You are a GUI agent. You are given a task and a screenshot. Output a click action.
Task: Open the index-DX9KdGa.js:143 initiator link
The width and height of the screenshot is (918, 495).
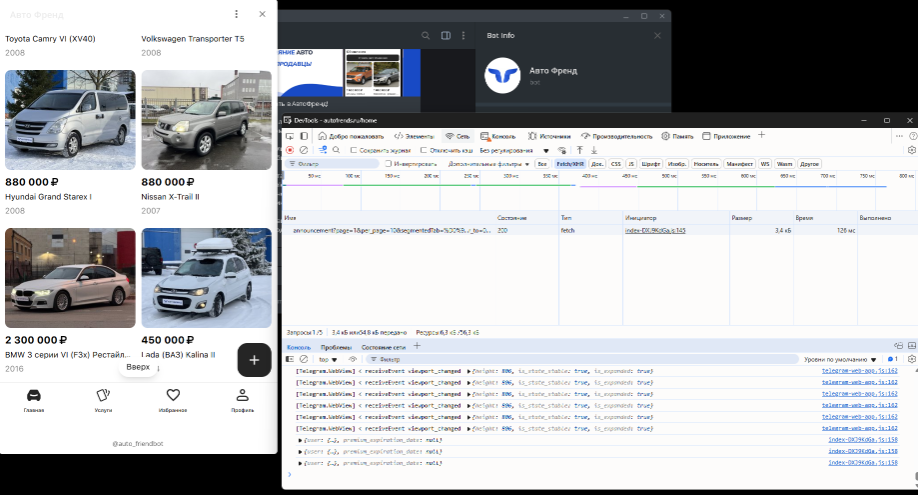pyautogui.click(x=655, y=230)
